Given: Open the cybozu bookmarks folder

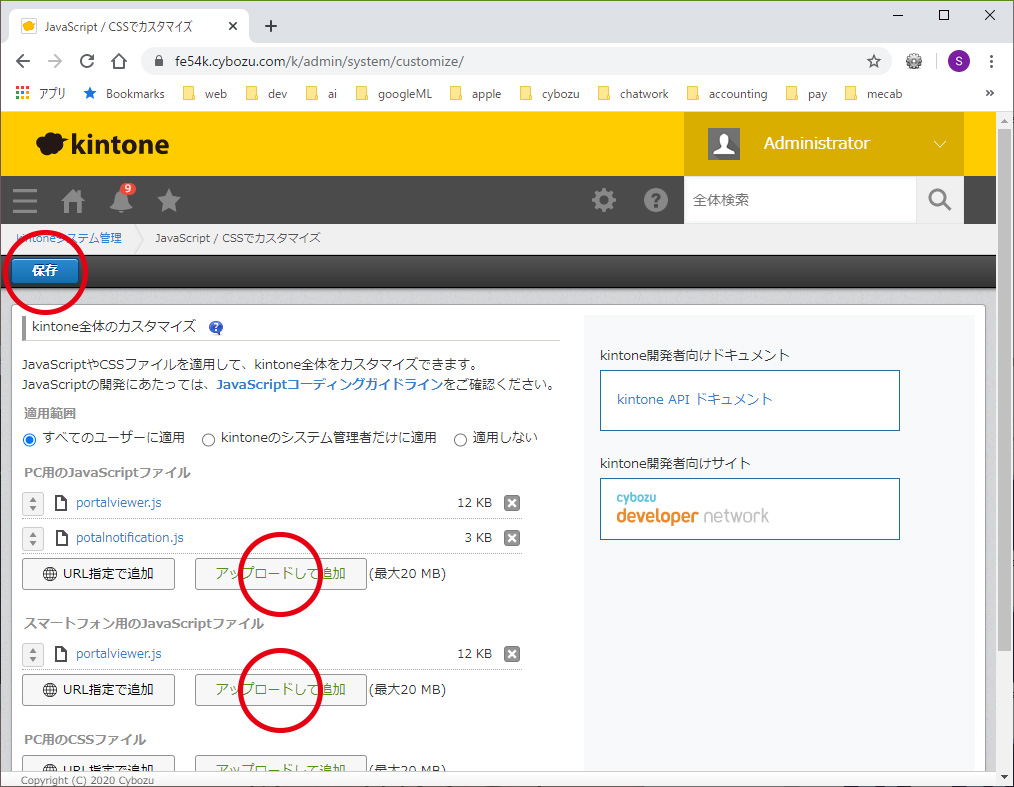Looking at the screenshot, I should pos(549,94).
